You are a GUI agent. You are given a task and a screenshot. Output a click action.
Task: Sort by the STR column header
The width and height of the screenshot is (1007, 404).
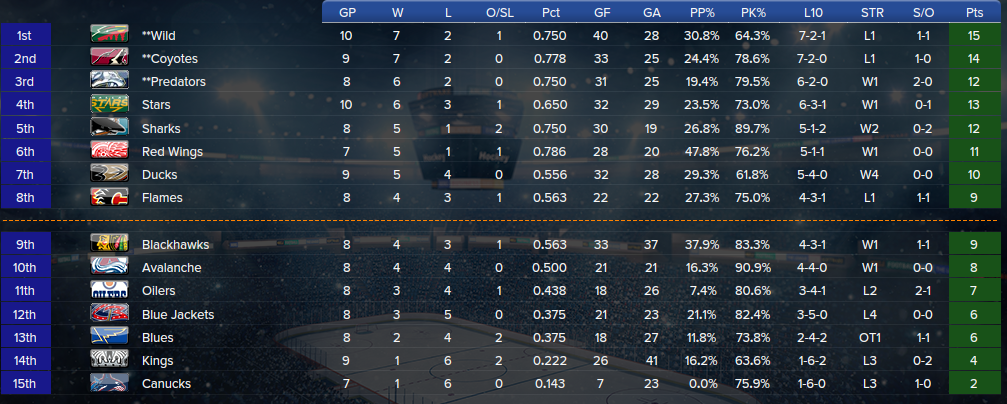870,12
